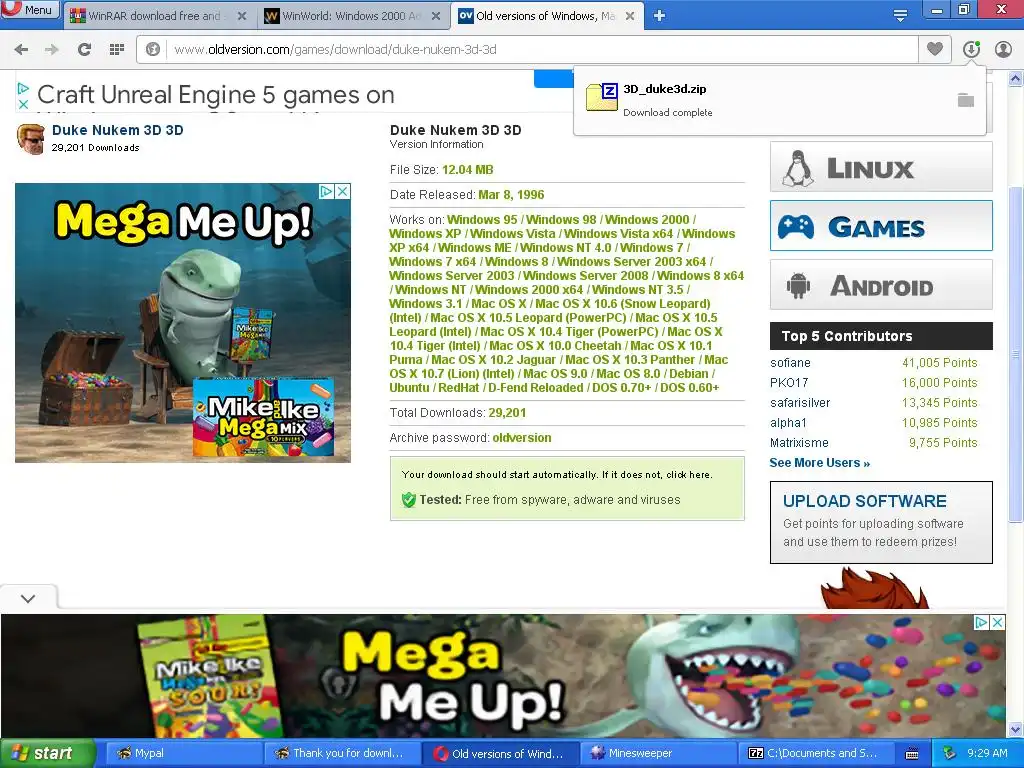The width and height of the screenshot is (1024, 768).
Task: Open the bottom Mega Me Up banner ad
Action: [x=503, y=676]
